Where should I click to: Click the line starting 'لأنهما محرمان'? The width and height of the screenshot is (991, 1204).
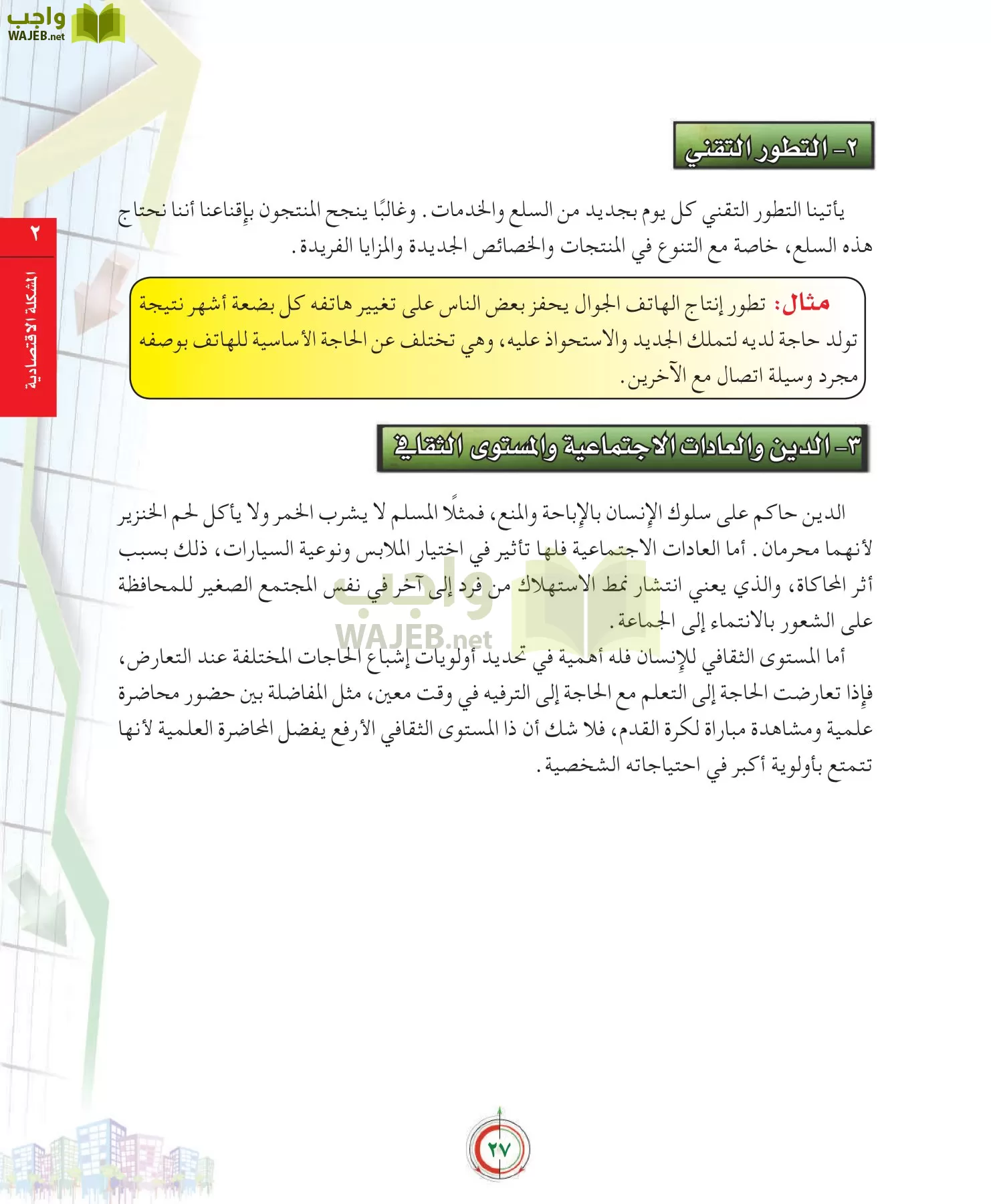[495, 550]
